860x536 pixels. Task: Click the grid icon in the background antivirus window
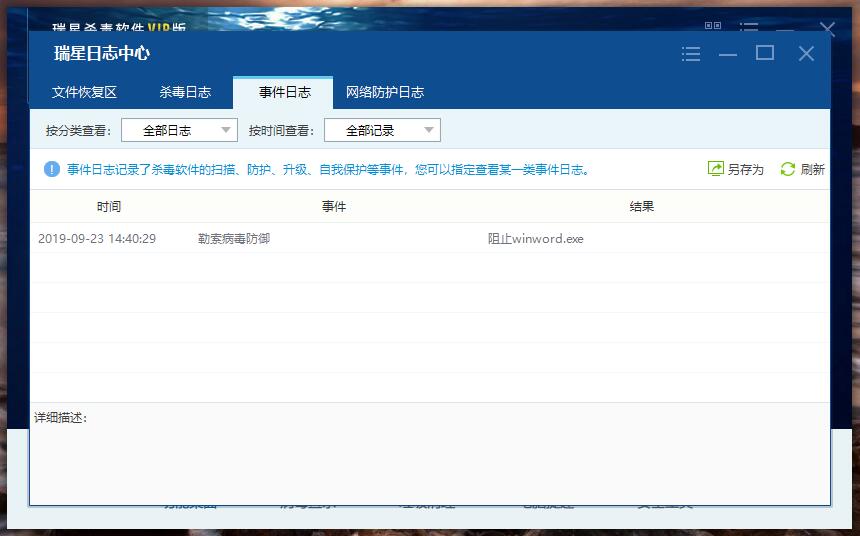[712, 25]
